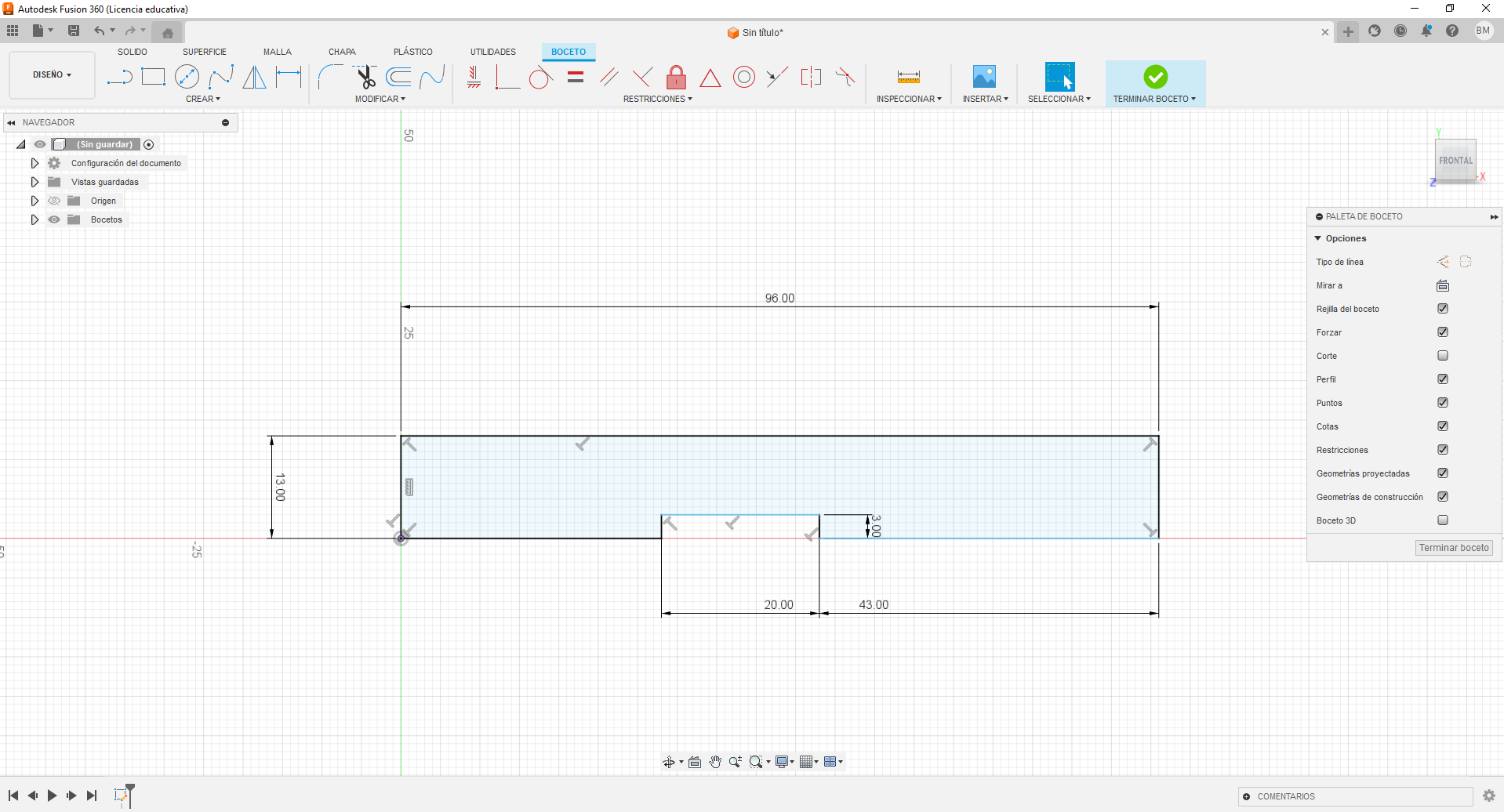The width and height of the screenshot is (1504, 812).
Task: Apply the Tangent constraint
Action: pyautogui.click(x=541, y=77)
